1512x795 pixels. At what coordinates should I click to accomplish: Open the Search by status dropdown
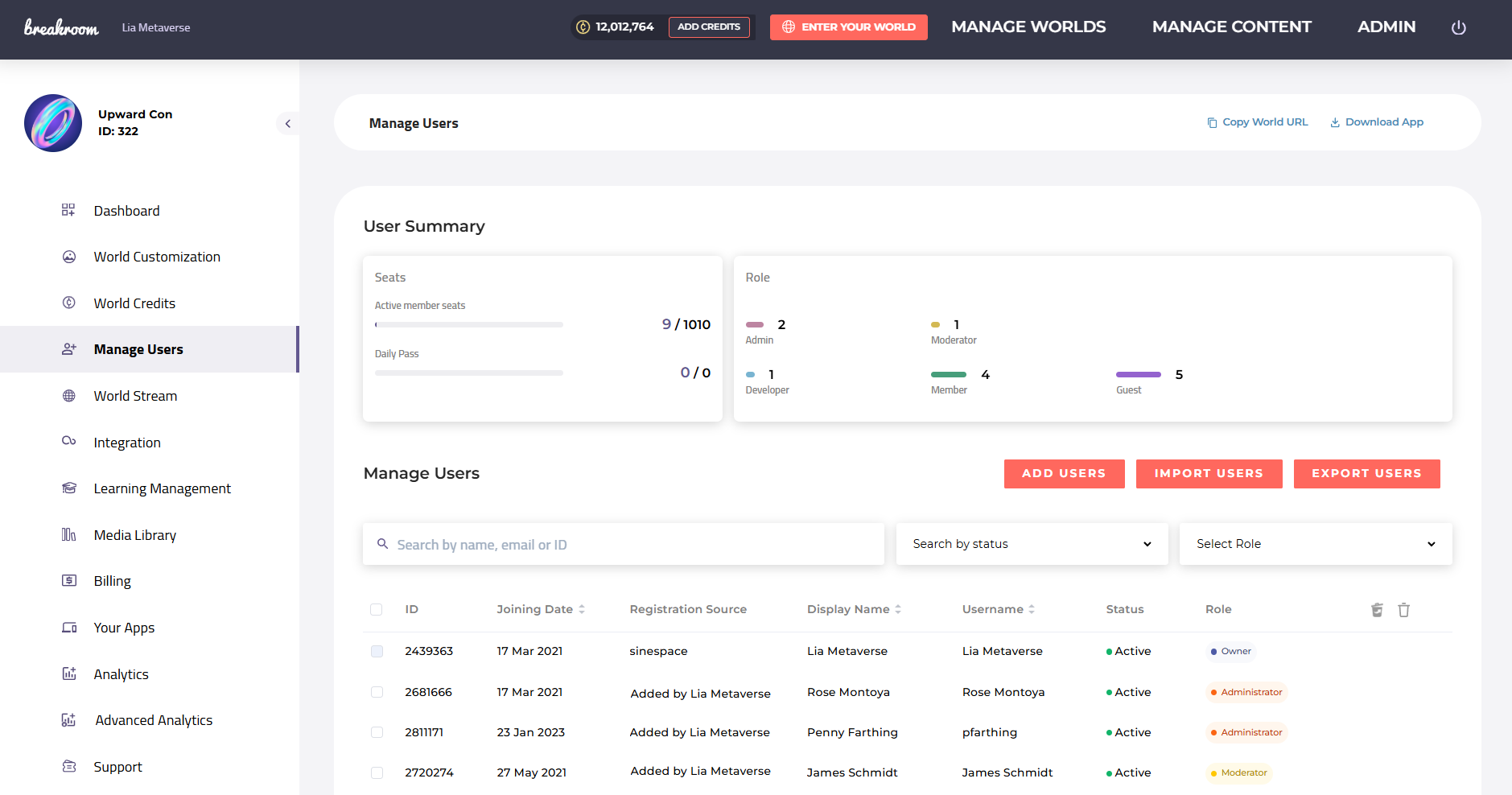pyautogui.click(x=1032, y=544)
